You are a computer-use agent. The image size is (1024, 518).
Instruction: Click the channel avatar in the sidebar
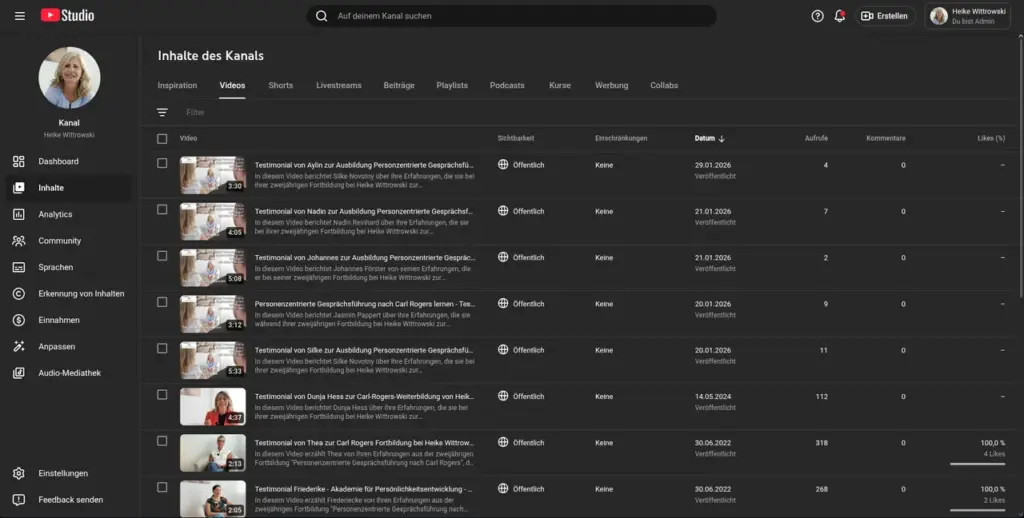pos(69,77)
